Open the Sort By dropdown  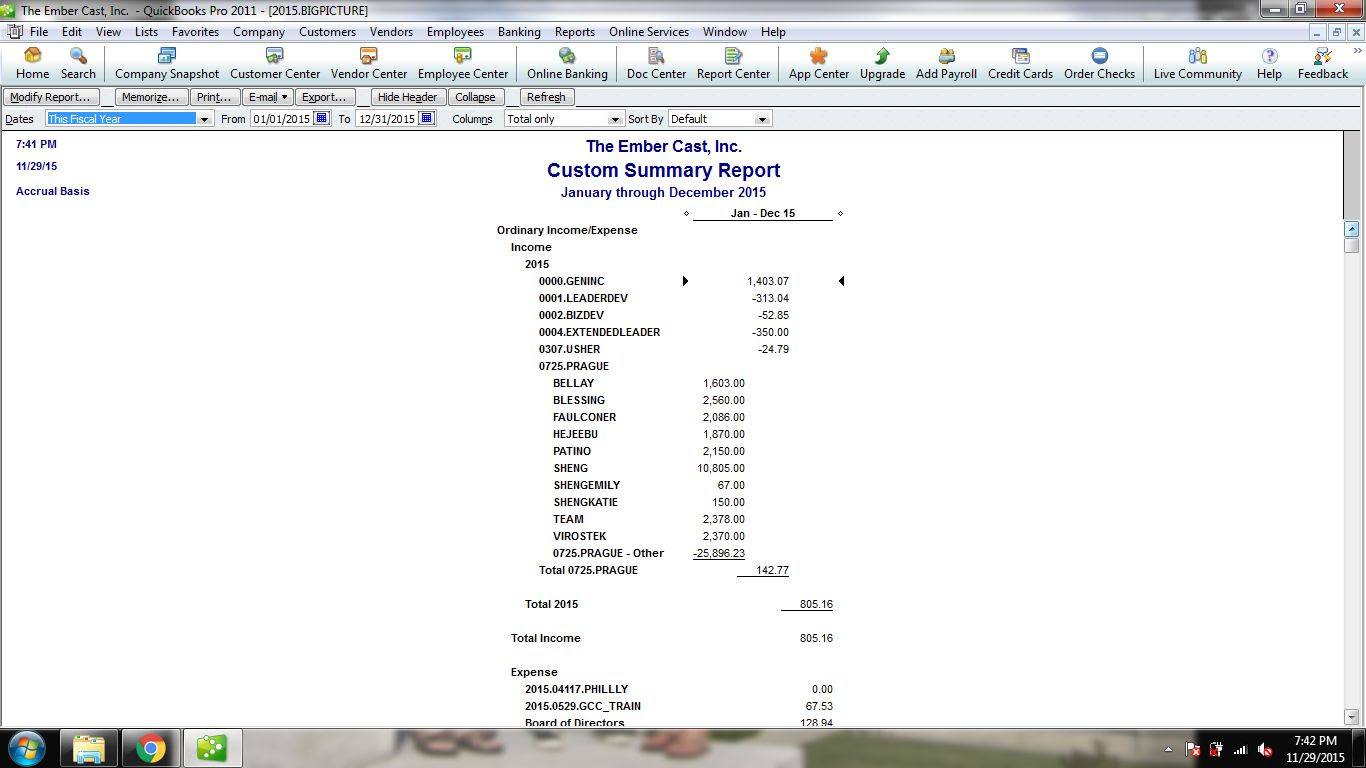[x=763, y=119]
